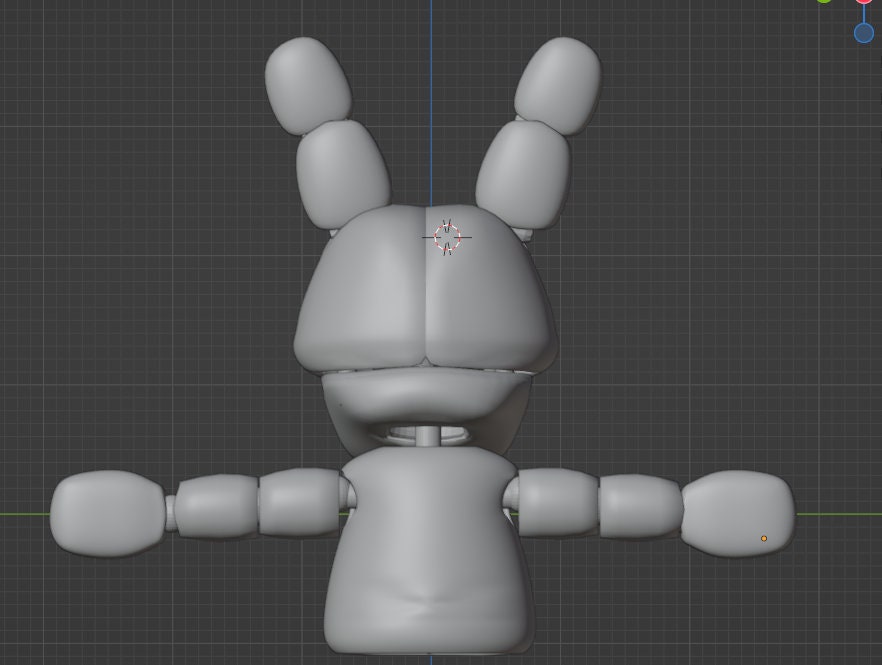Click the 3D cursor crosshair on the model's head
Image resolution: width=882 pixels, height=665 pixels.
point(446,237)
